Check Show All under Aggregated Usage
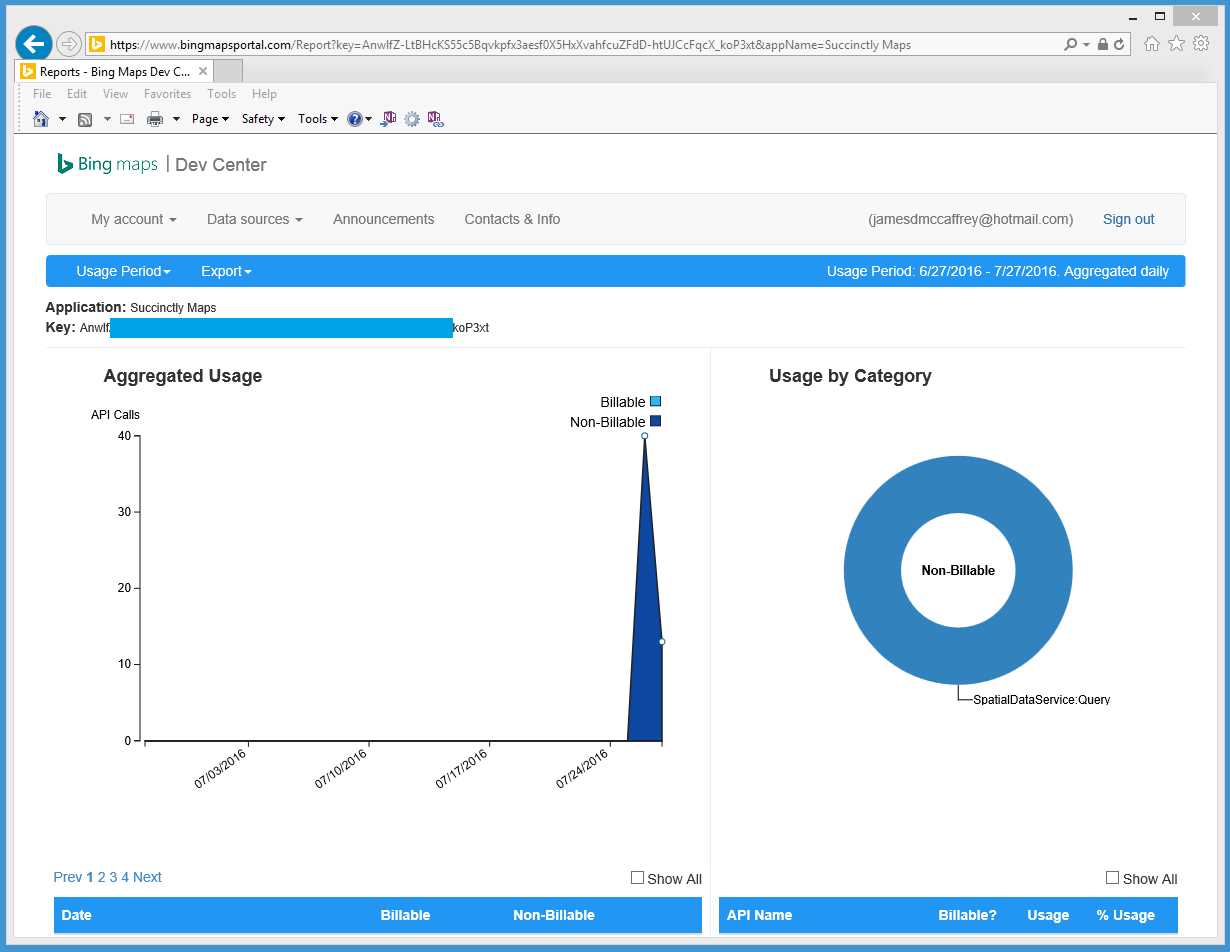Viewport: 1230px width, 952px height. (637, 878)
